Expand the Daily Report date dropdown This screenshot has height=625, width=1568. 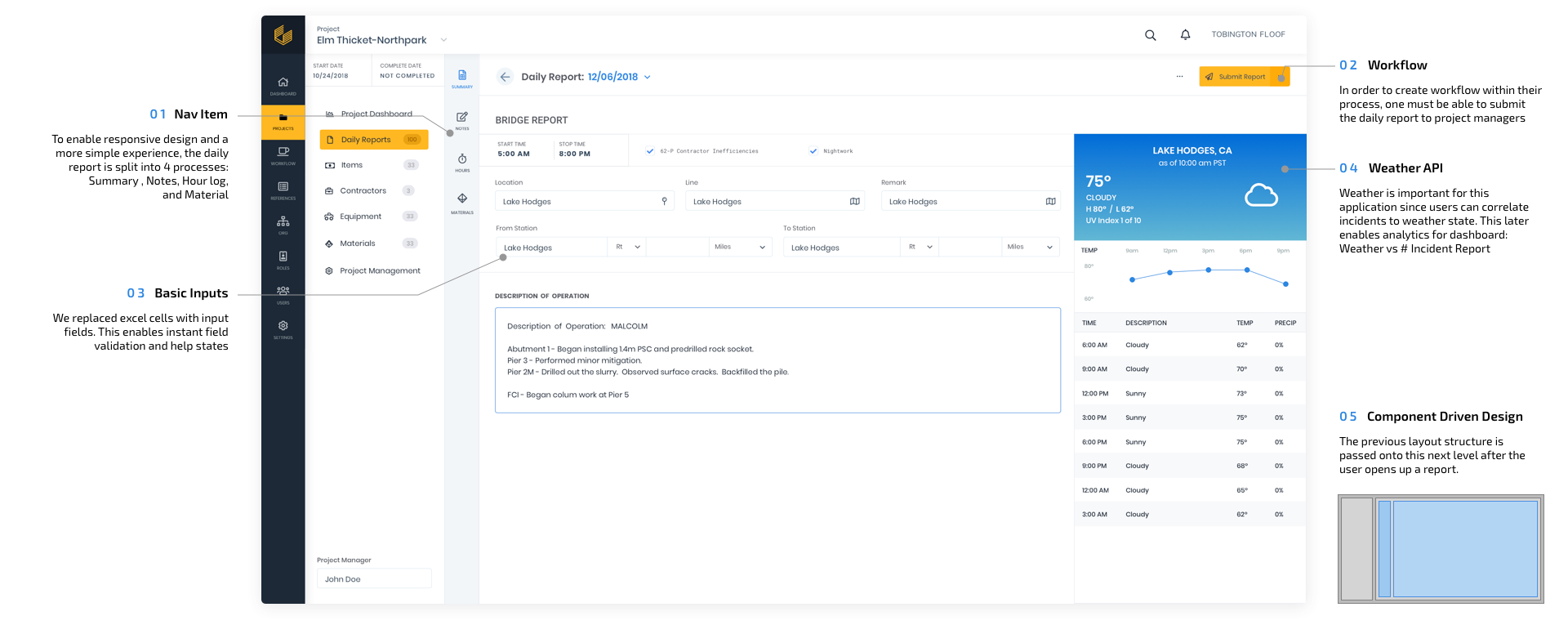tap(648, 78)
